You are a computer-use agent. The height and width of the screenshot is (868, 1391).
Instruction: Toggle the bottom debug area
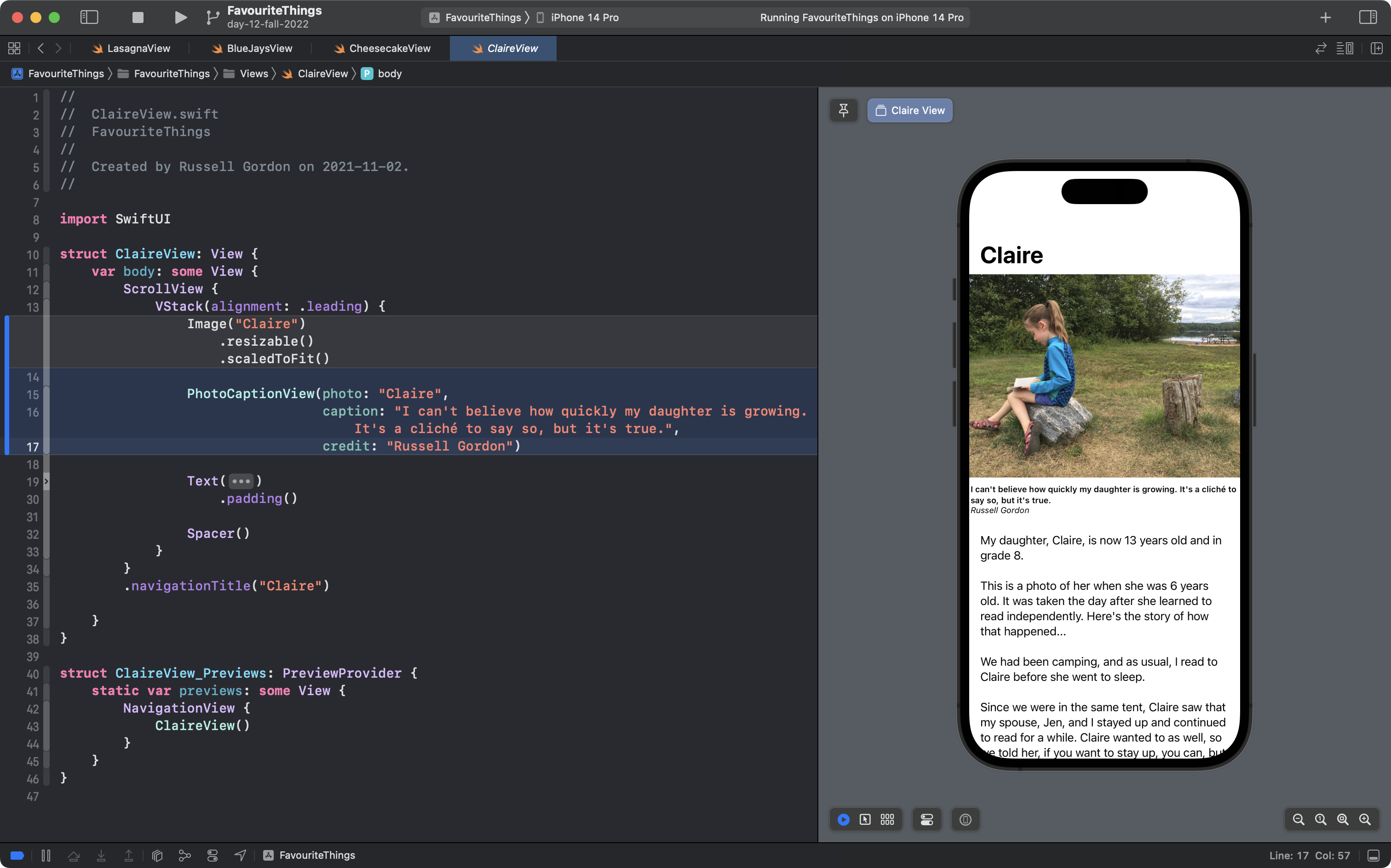(1373, 856)
